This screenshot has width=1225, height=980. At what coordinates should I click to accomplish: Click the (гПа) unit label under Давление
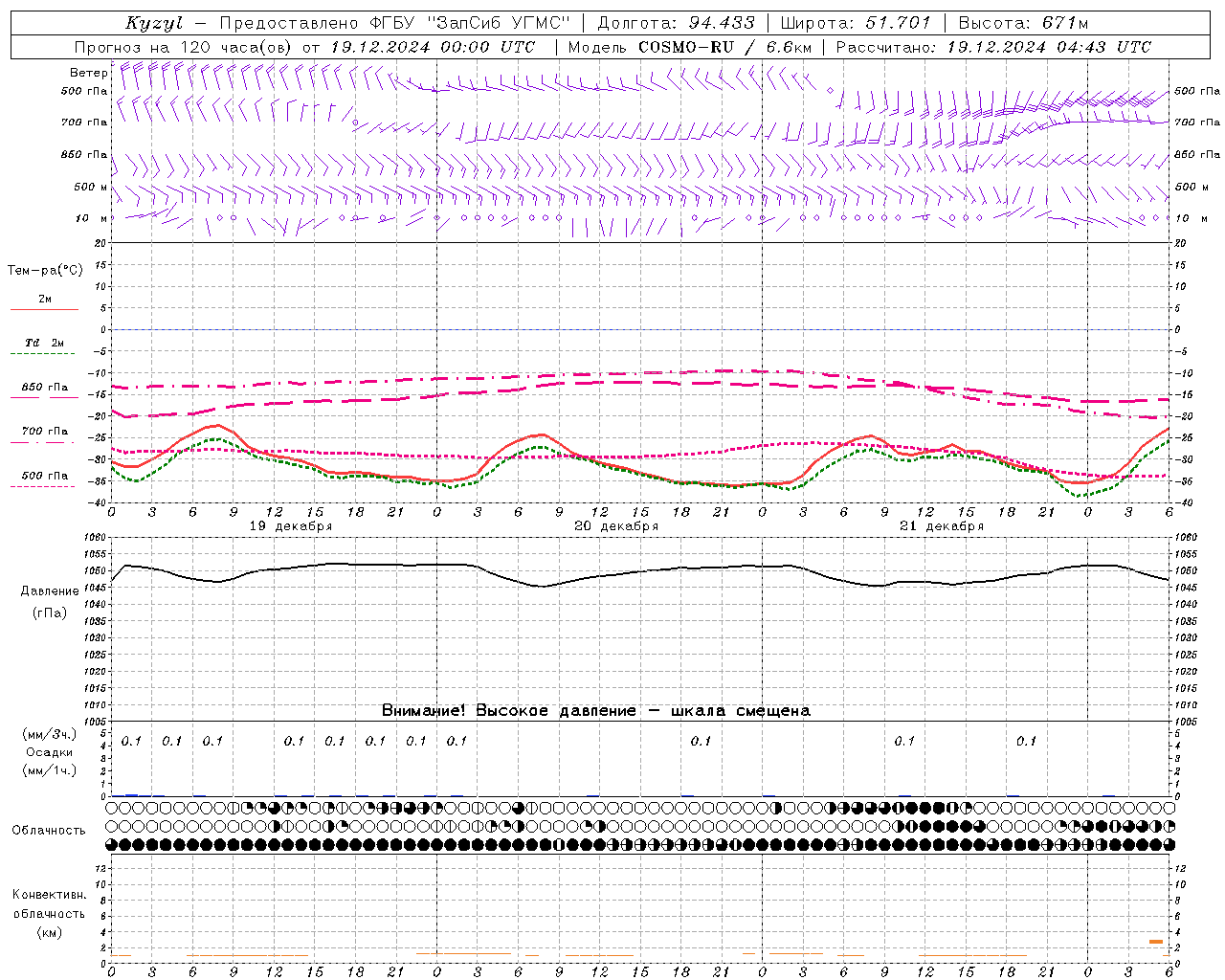(50, 612)
